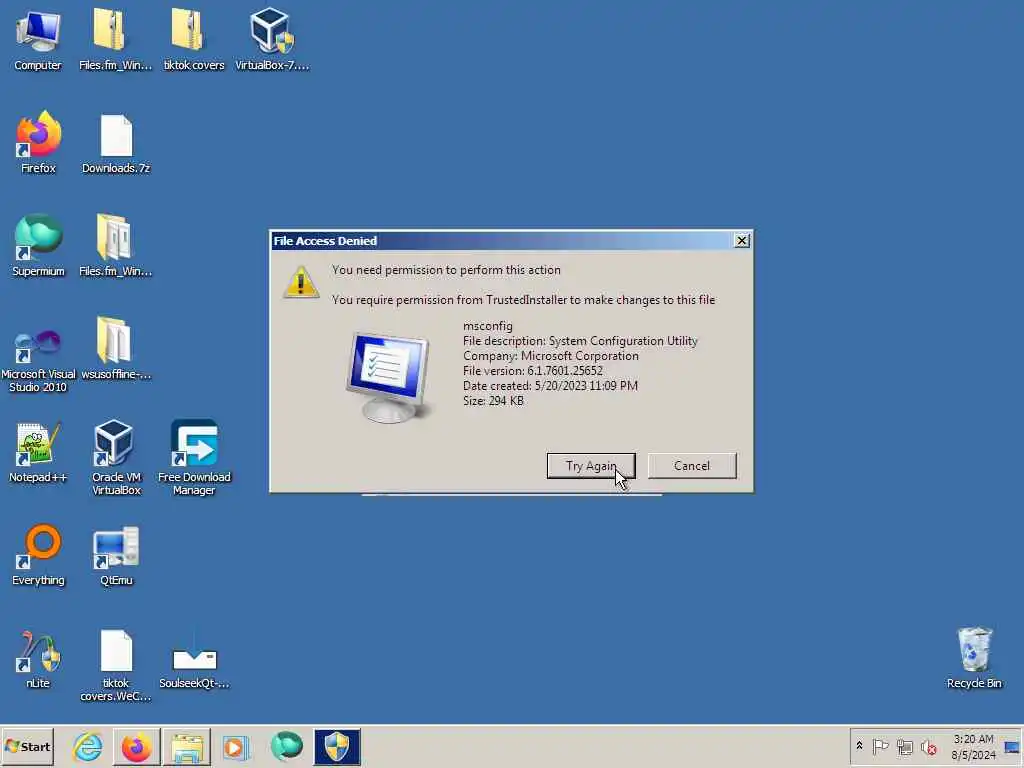Select the Oracle VM VirtualBox shortcut
The width and height of the screenshot is (1024, 768).
coord(116,457)
